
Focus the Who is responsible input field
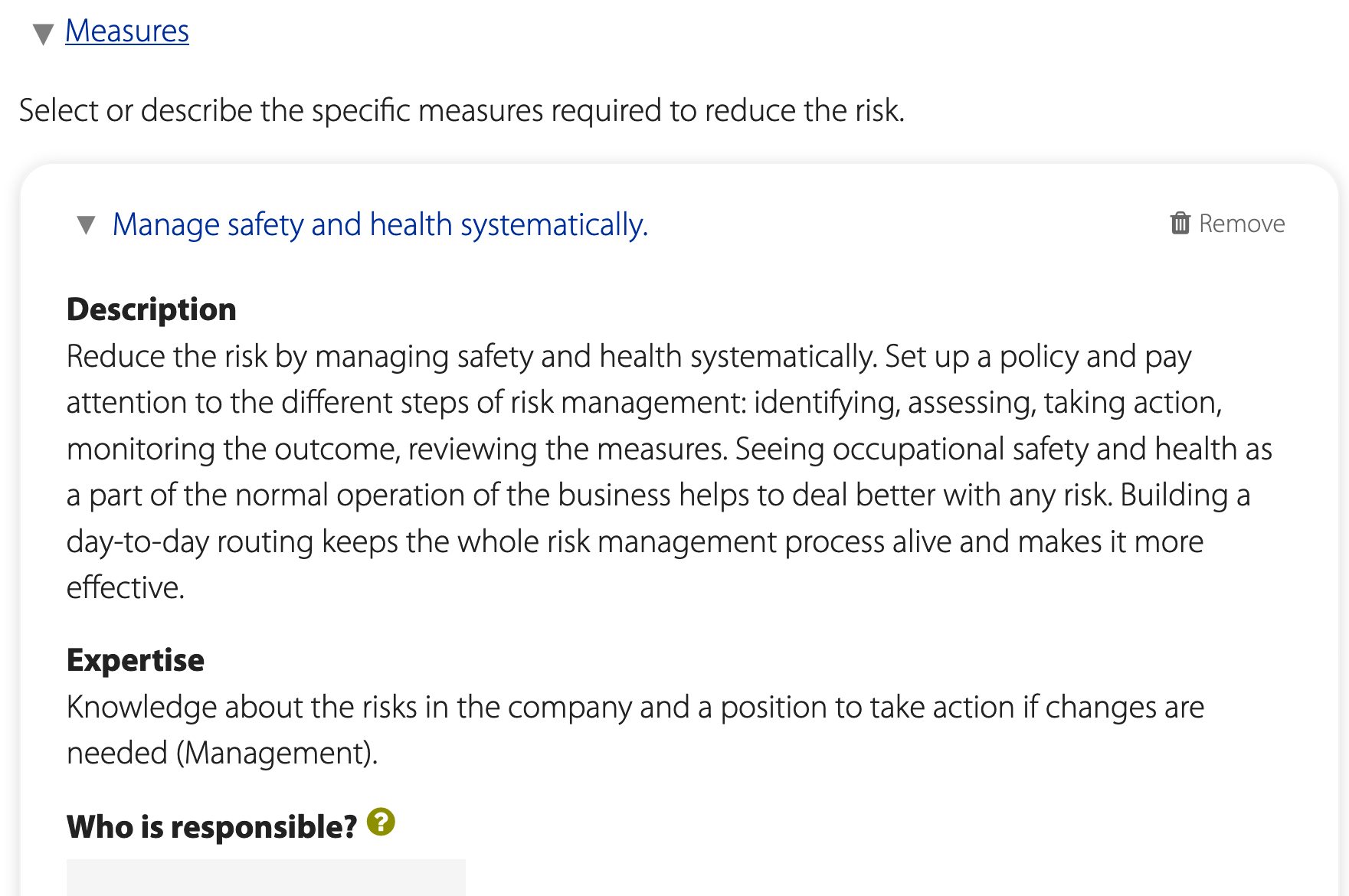coord(266,878)
